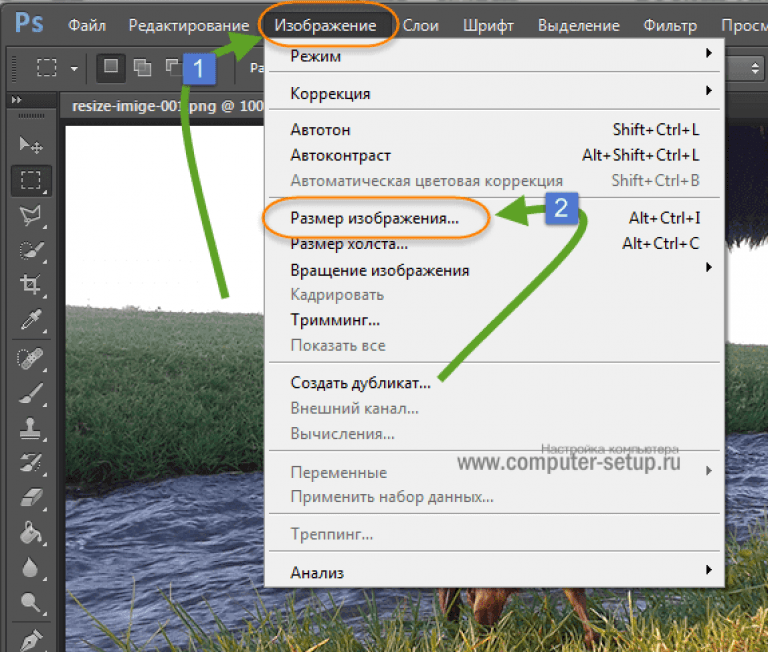Choose Показать все menu entry
Image resolution: width=768 pixels, height=652 pixels.
(x=495, y=345)
